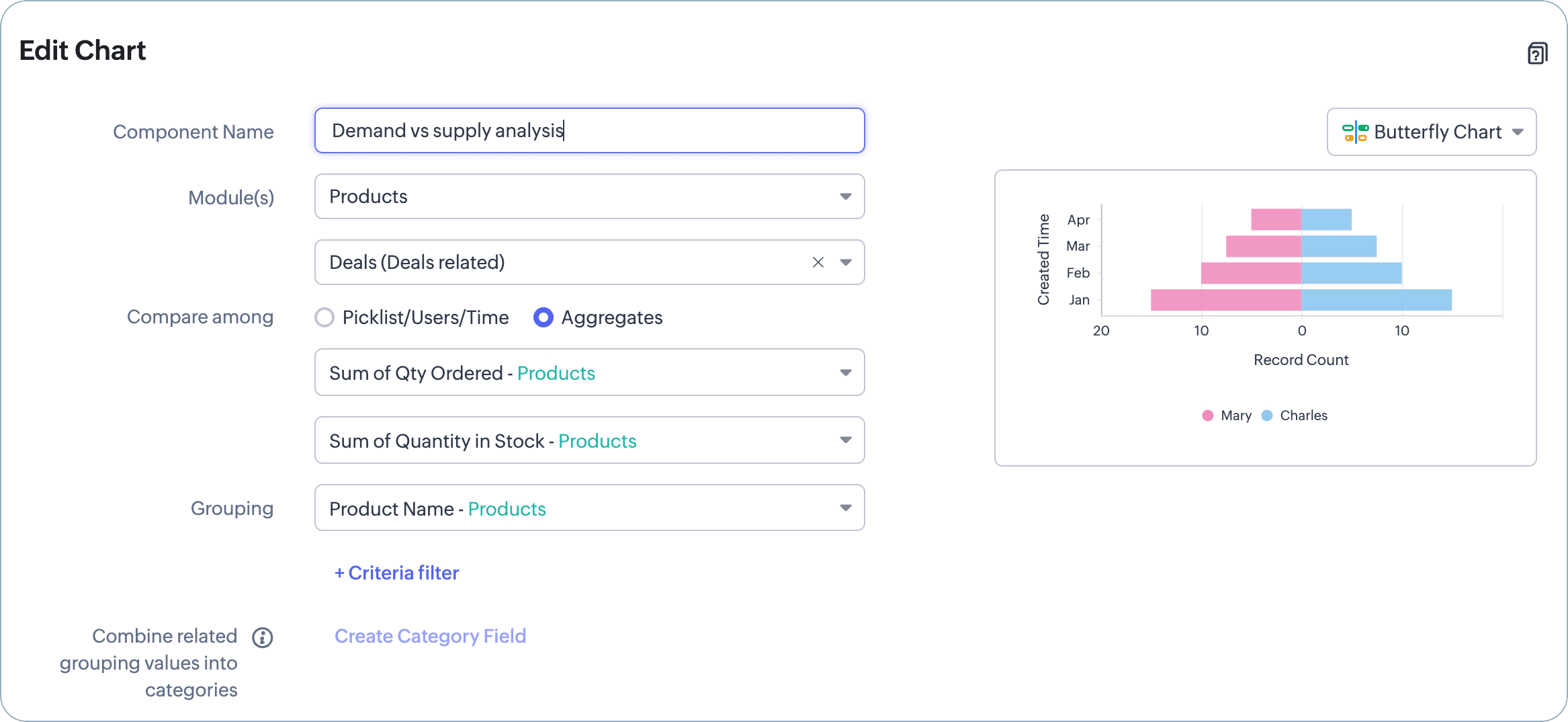The image size is (1568, 722).
Task: Clear the Deals related module selection
Action: pos(818,262)
